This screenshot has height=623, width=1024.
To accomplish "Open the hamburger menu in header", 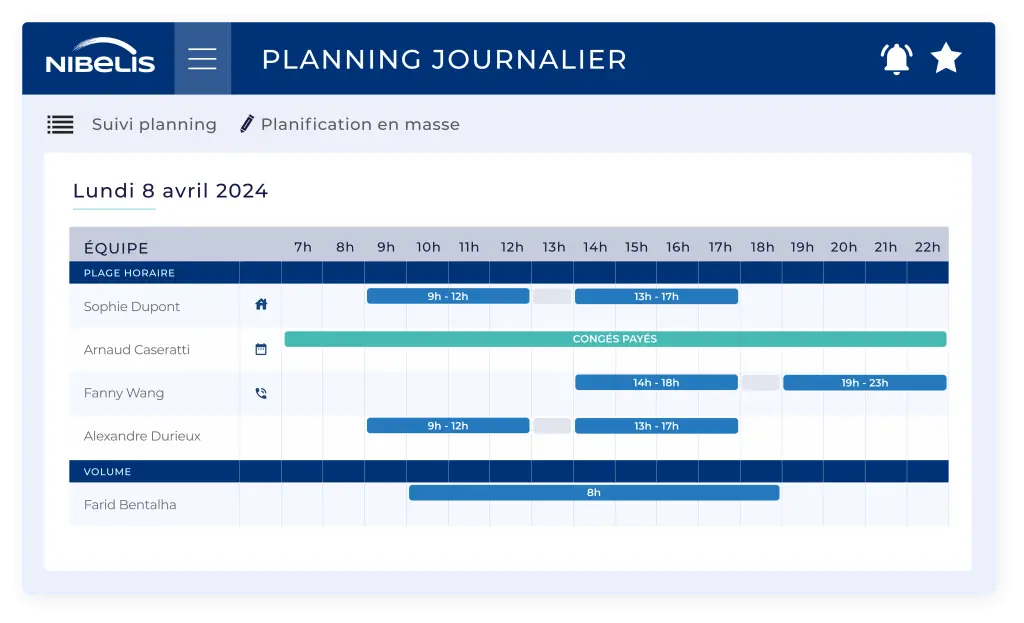I will click(202, 59).
